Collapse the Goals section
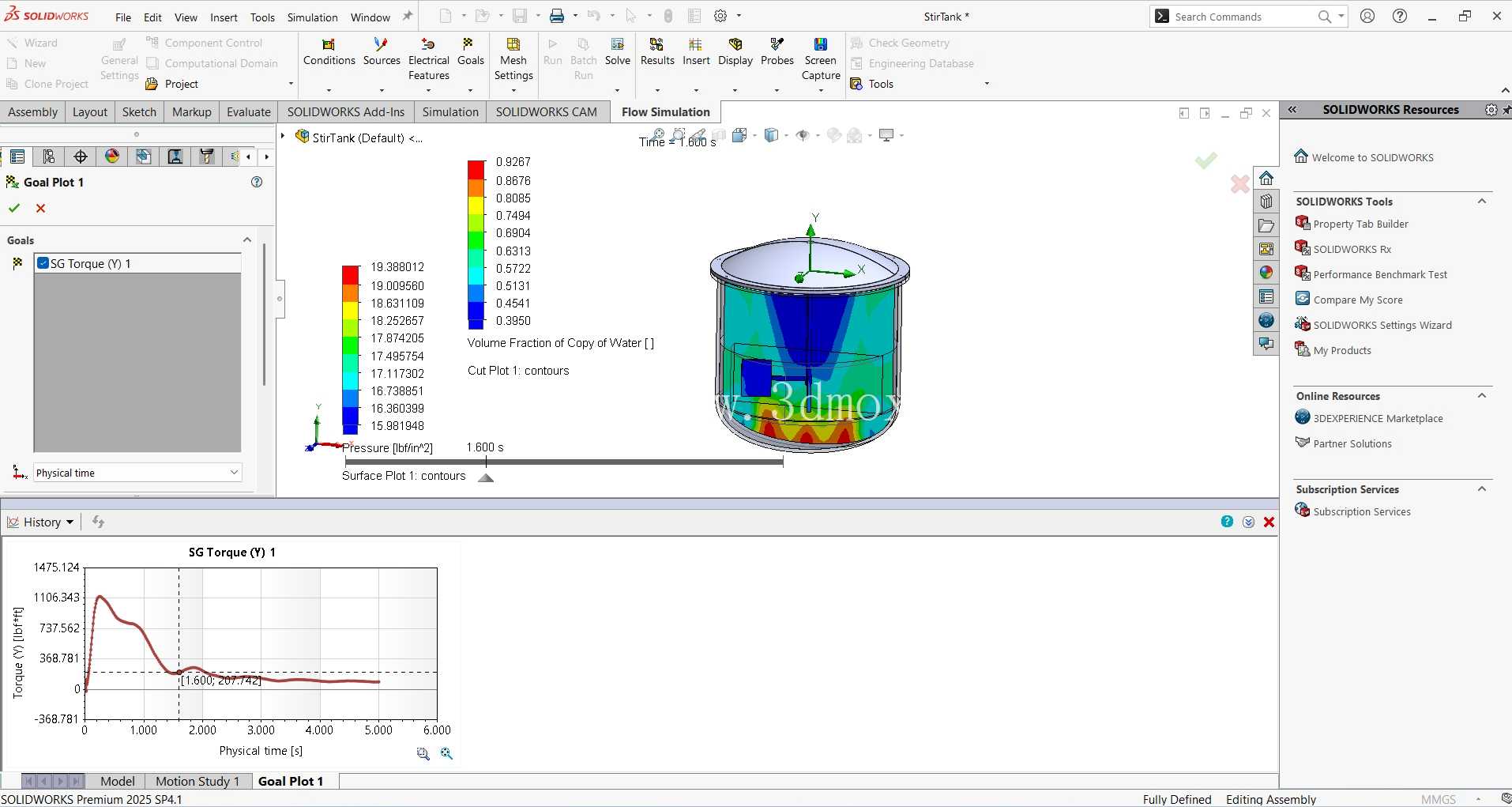This screenshot has width=1512, height=807. tap(247, 239)
